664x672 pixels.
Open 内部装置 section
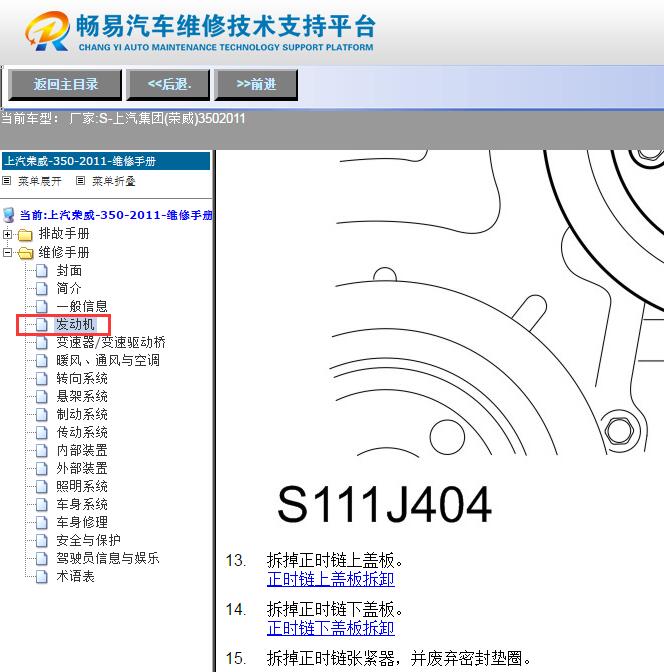(x=82, y=450)
